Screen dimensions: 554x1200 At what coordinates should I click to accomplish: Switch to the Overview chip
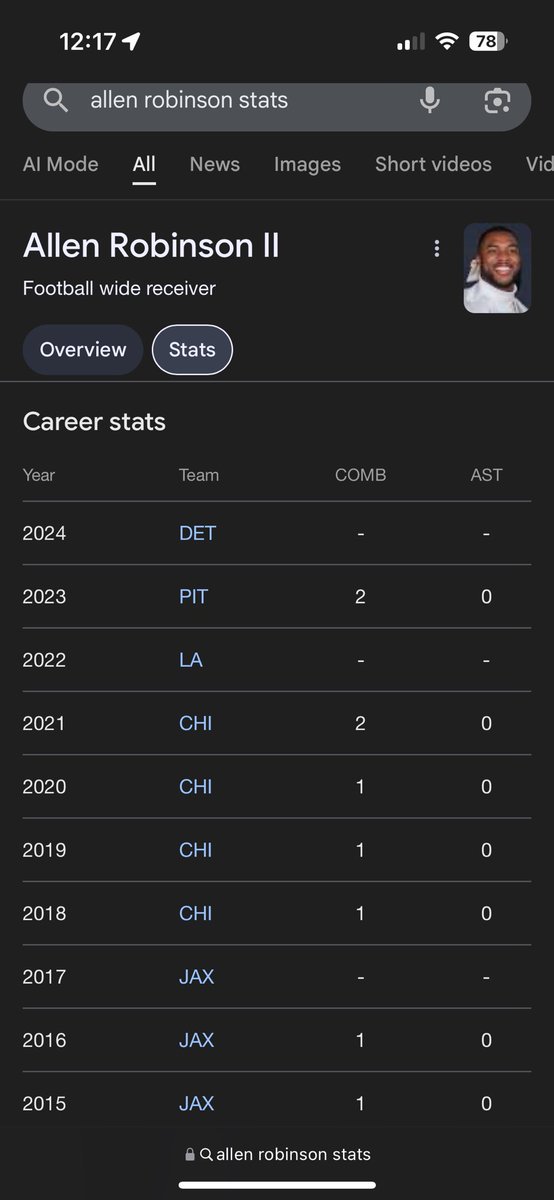coord(83,350)
